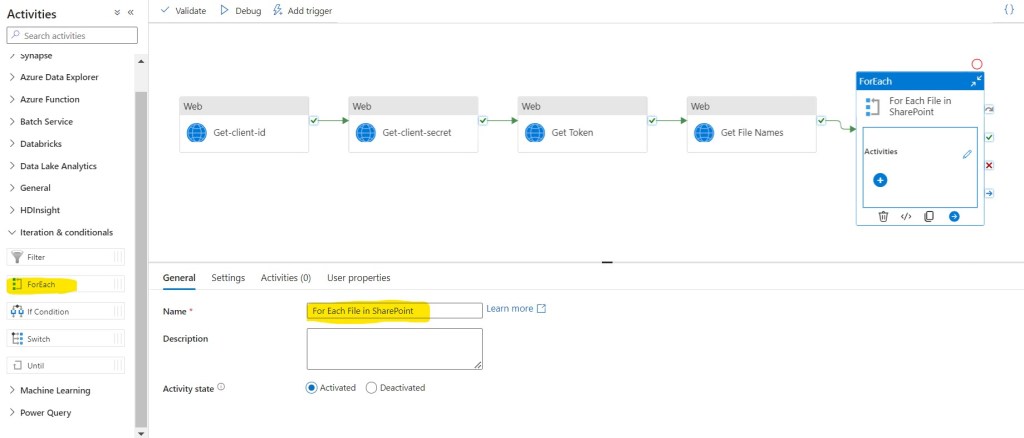Click the delete trash icon on ForEach activity
Image resolution: width=1024 pixels, height=438 pixels.
click(883, 216)
